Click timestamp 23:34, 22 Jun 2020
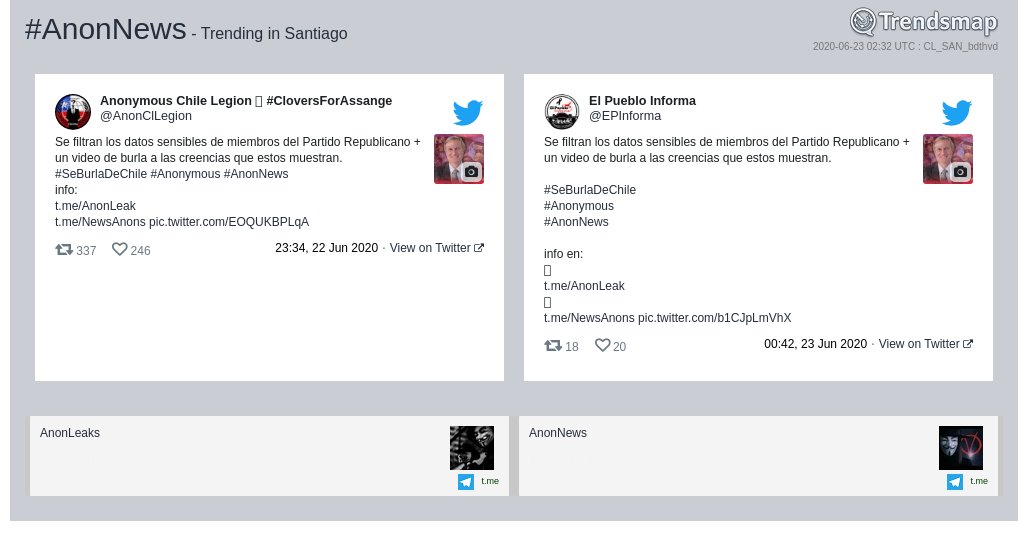 click(326, 248)
